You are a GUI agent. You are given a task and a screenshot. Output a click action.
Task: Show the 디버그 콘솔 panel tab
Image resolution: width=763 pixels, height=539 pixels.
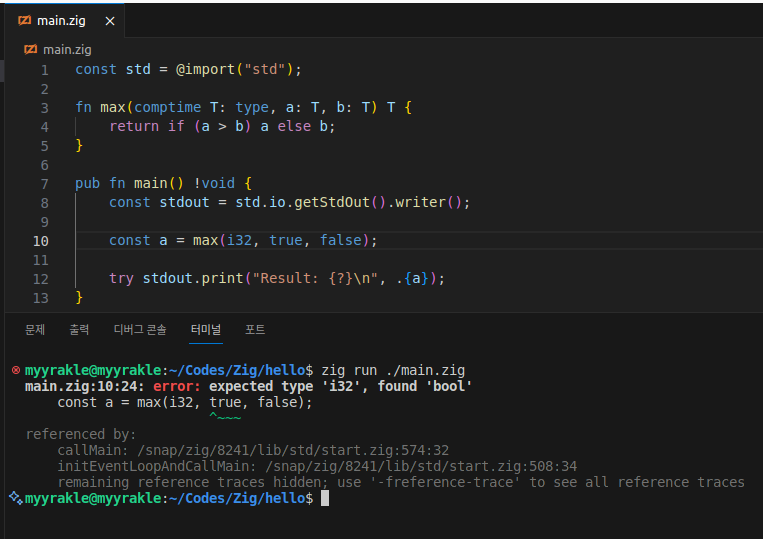(x=140, y=329)
